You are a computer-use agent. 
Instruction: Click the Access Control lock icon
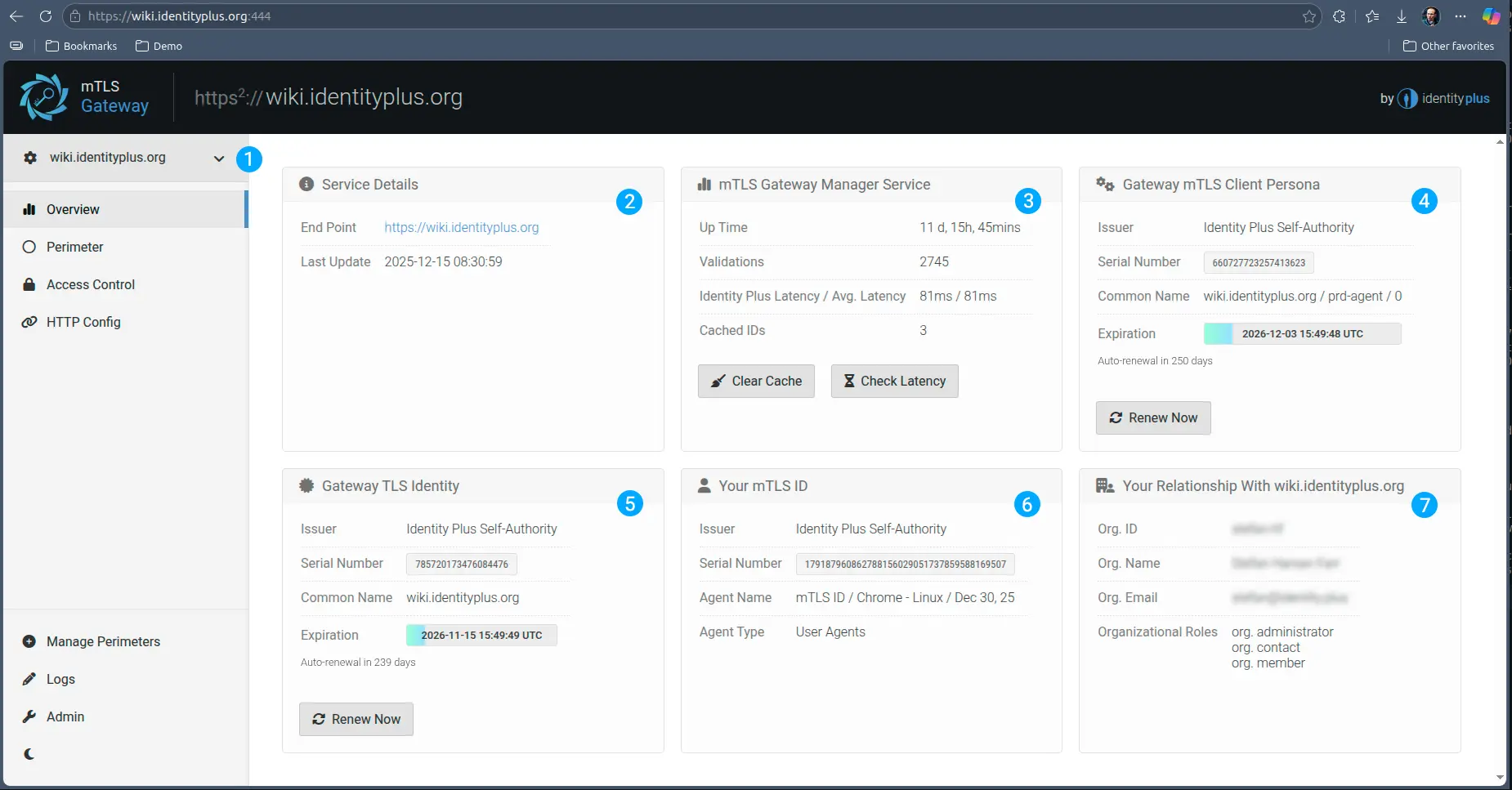[29, 285]
